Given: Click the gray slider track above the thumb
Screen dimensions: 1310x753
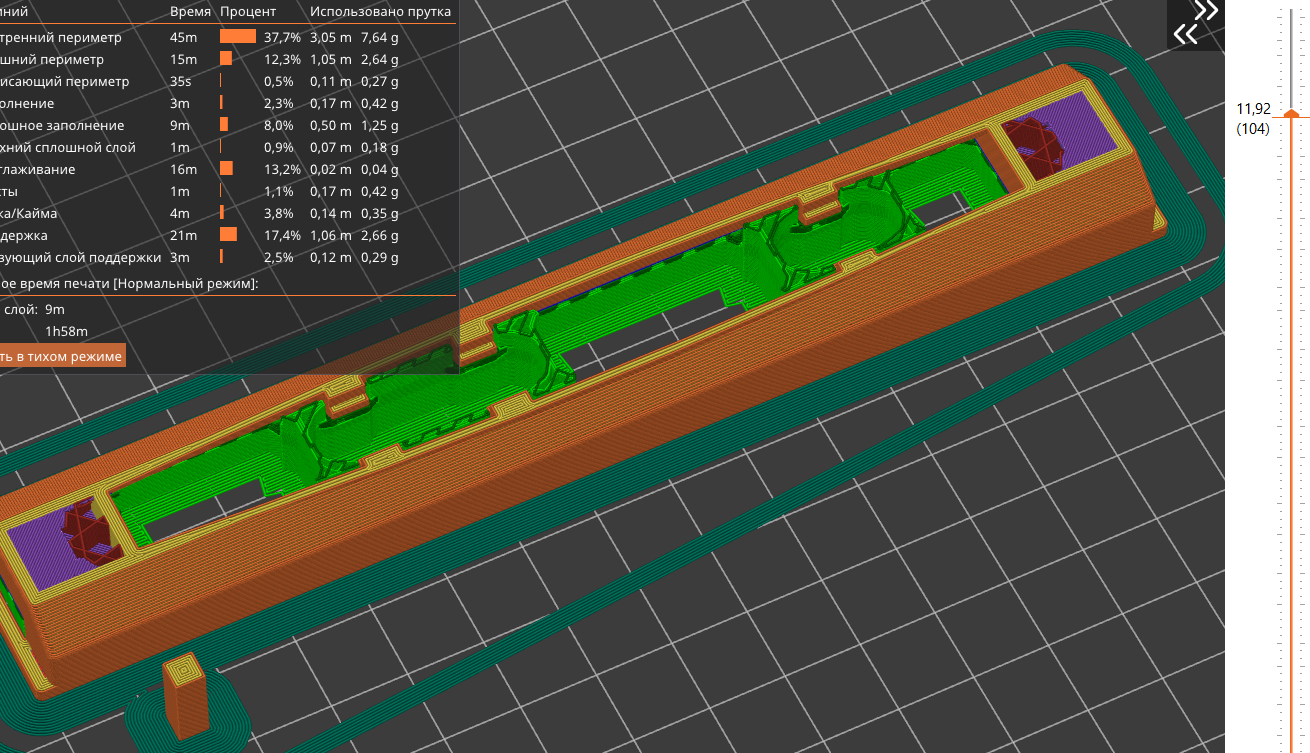Looking at the screenshot, I should click(x=1293, y=57).
